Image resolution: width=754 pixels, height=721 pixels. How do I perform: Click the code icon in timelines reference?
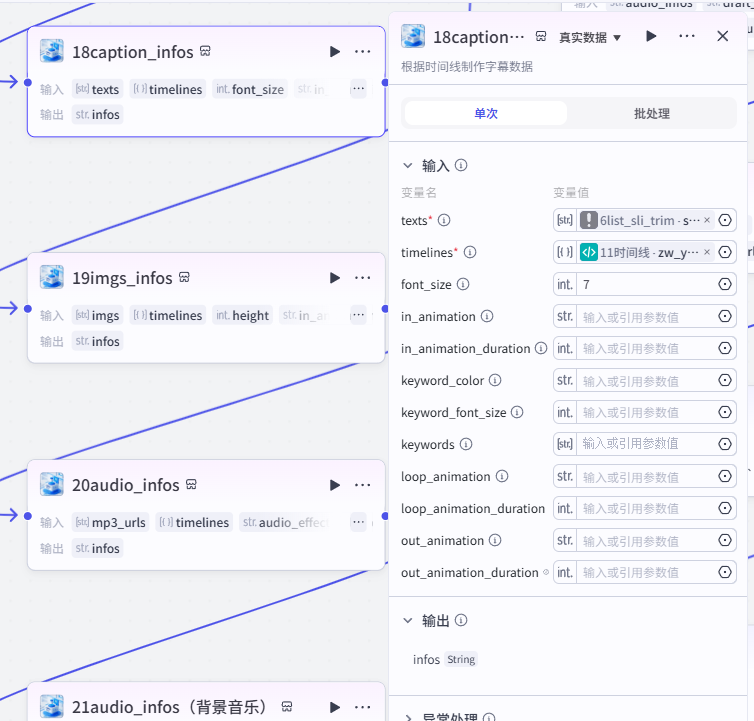[x=589, y=252]
